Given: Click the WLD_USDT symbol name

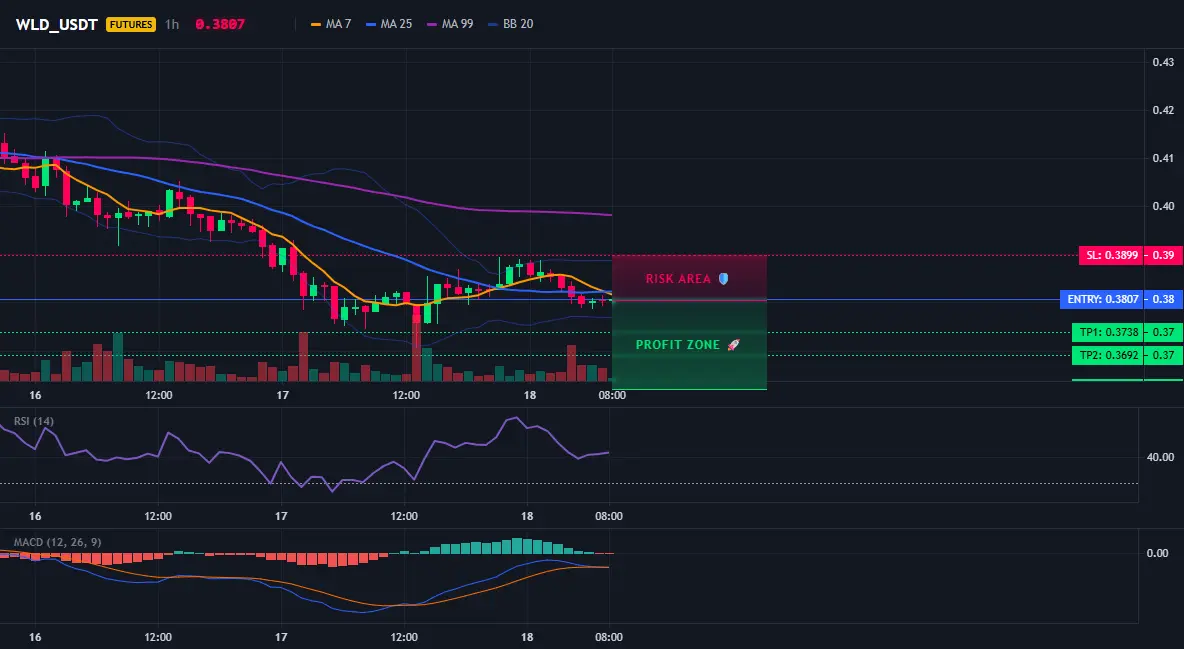Looking at the screenshot, I should (x=57, y=24).
